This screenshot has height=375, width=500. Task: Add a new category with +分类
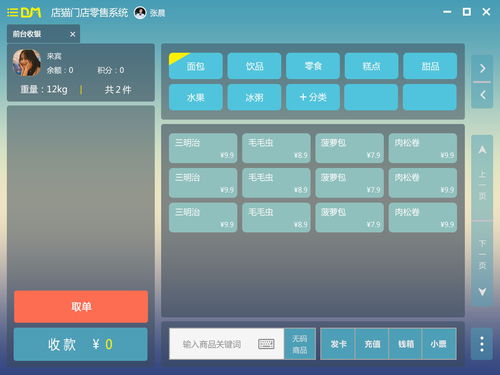(313, 97)
